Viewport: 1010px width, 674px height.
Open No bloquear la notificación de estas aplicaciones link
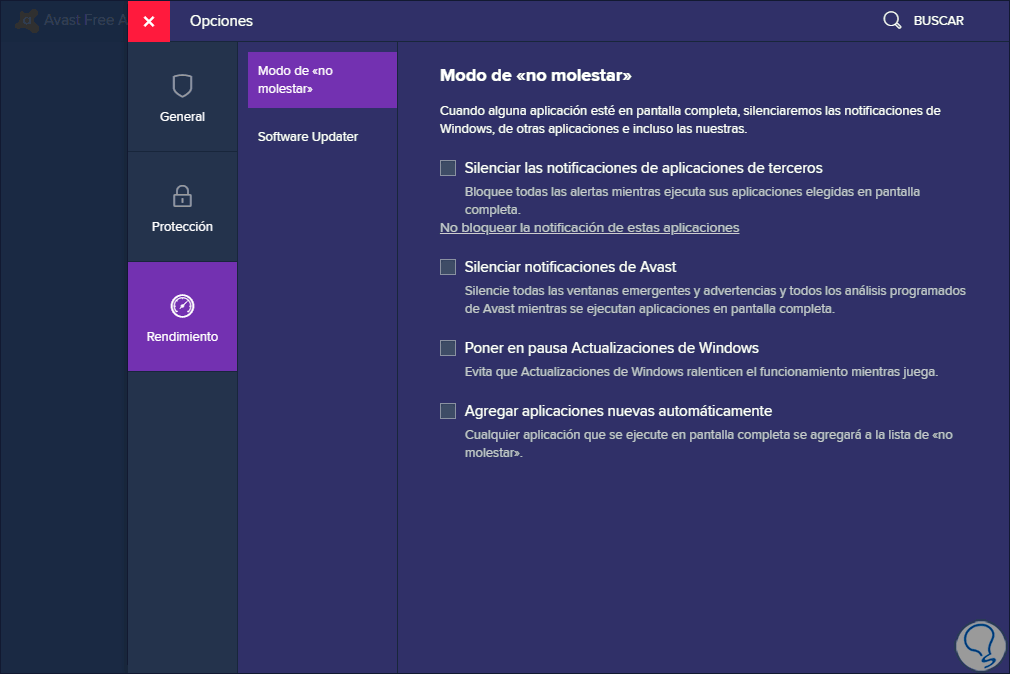(x=589, y=228)
